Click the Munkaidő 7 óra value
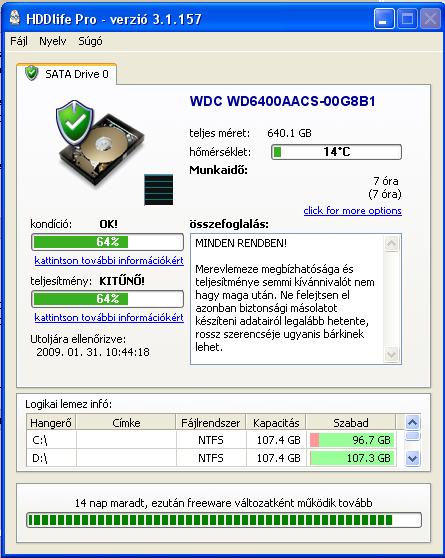The width and height of the screenshot is (445, 558). click(386, 181)
